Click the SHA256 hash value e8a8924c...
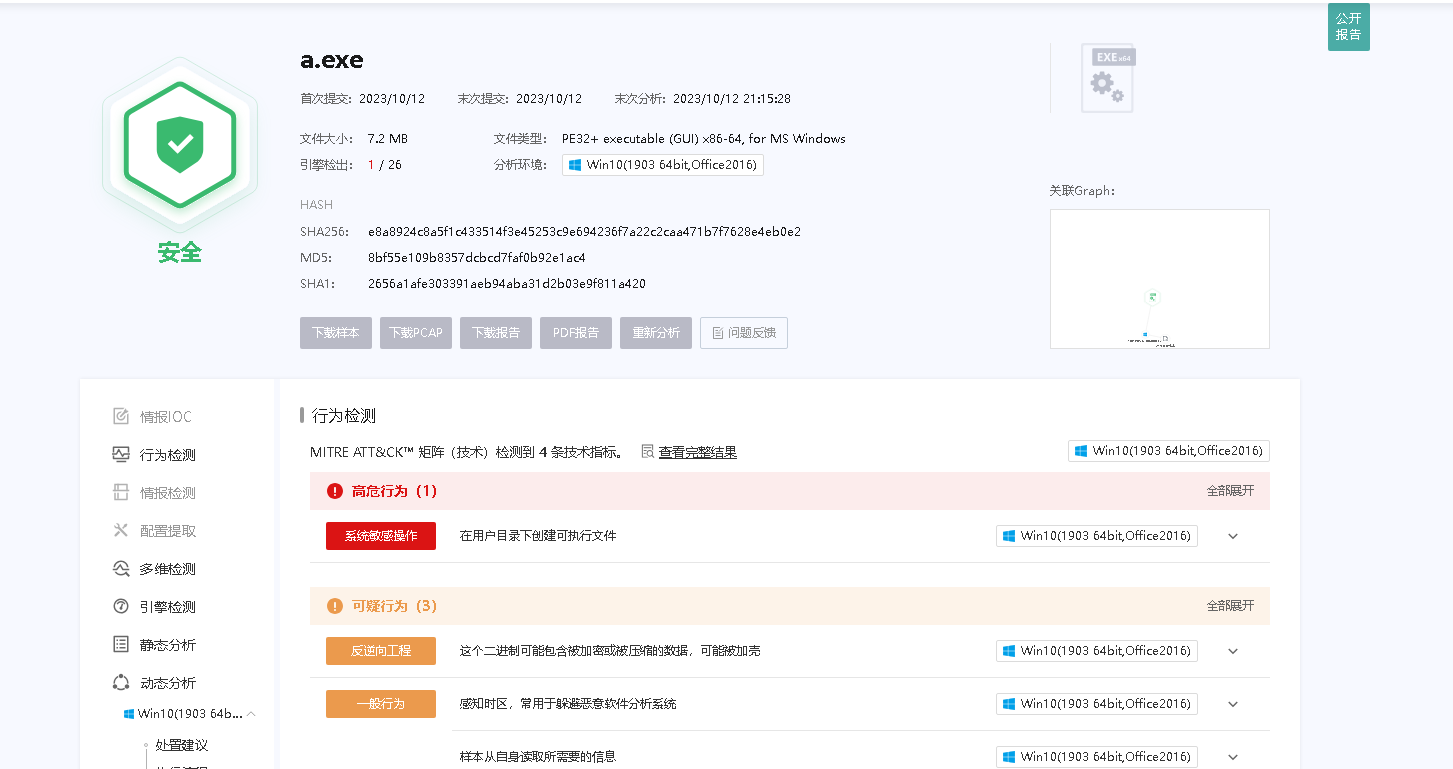 [x=584, y=232]
